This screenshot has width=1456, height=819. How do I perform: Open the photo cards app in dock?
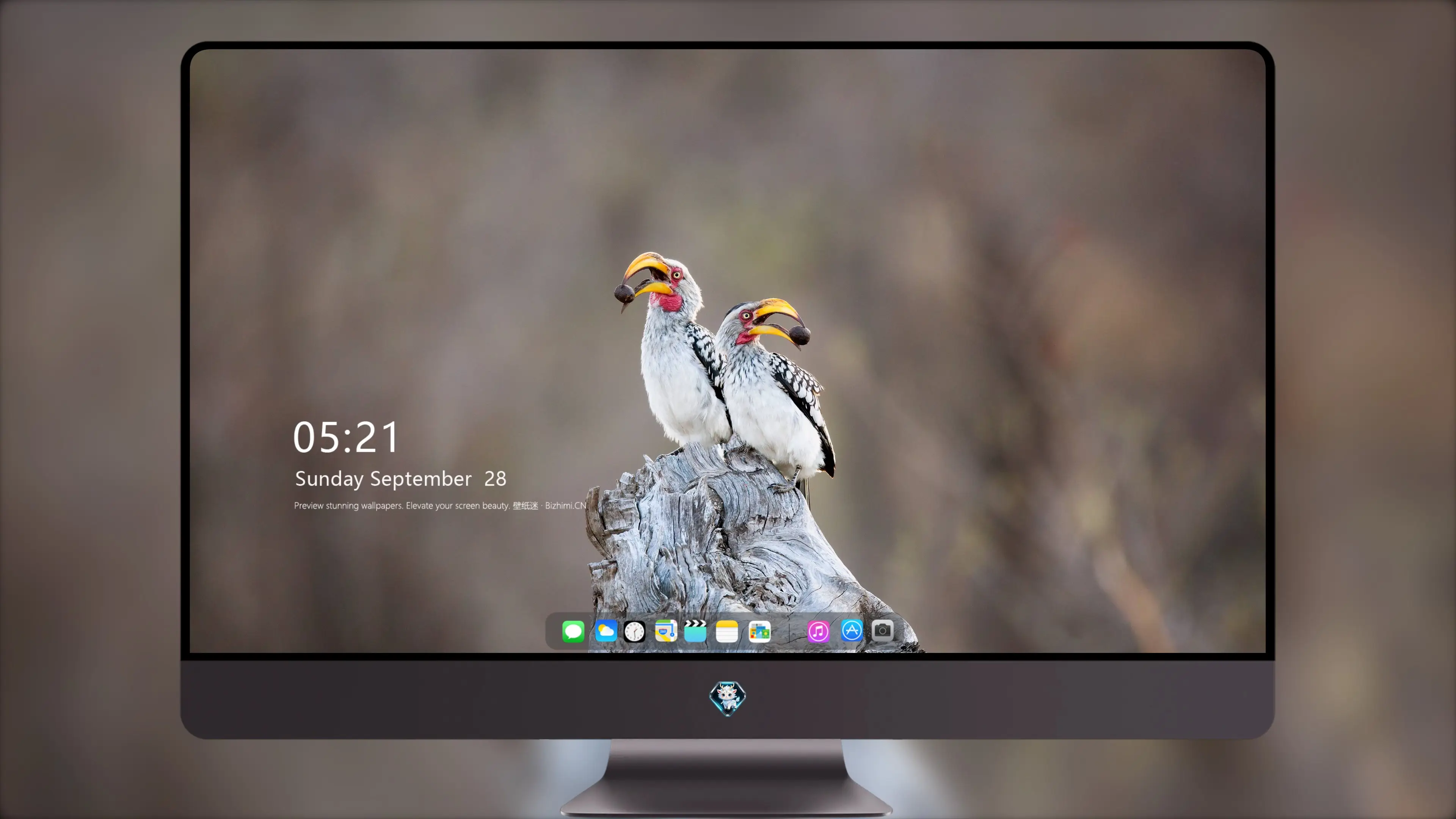click(x=759, y=631)
